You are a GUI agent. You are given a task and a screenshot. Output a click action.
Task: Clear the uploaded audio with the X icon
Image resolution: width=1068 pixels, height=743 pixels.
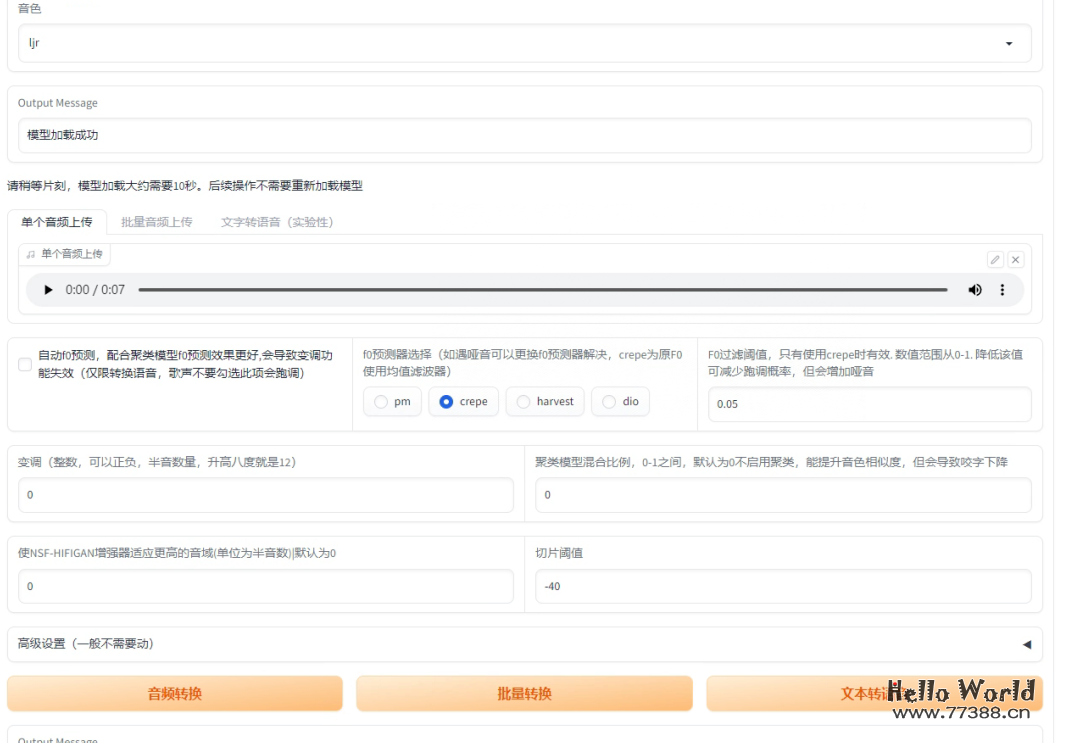coord(1015,259)
